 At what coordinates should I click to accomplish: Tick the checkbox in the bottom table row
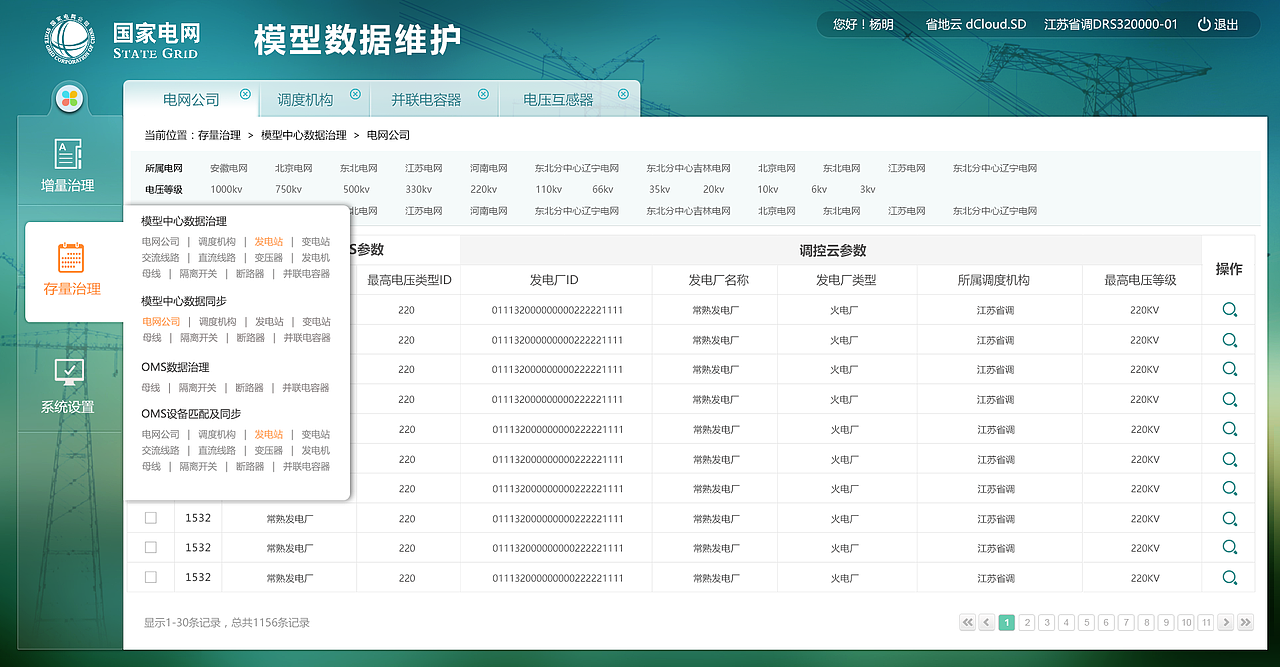click(x=151, y=577)
